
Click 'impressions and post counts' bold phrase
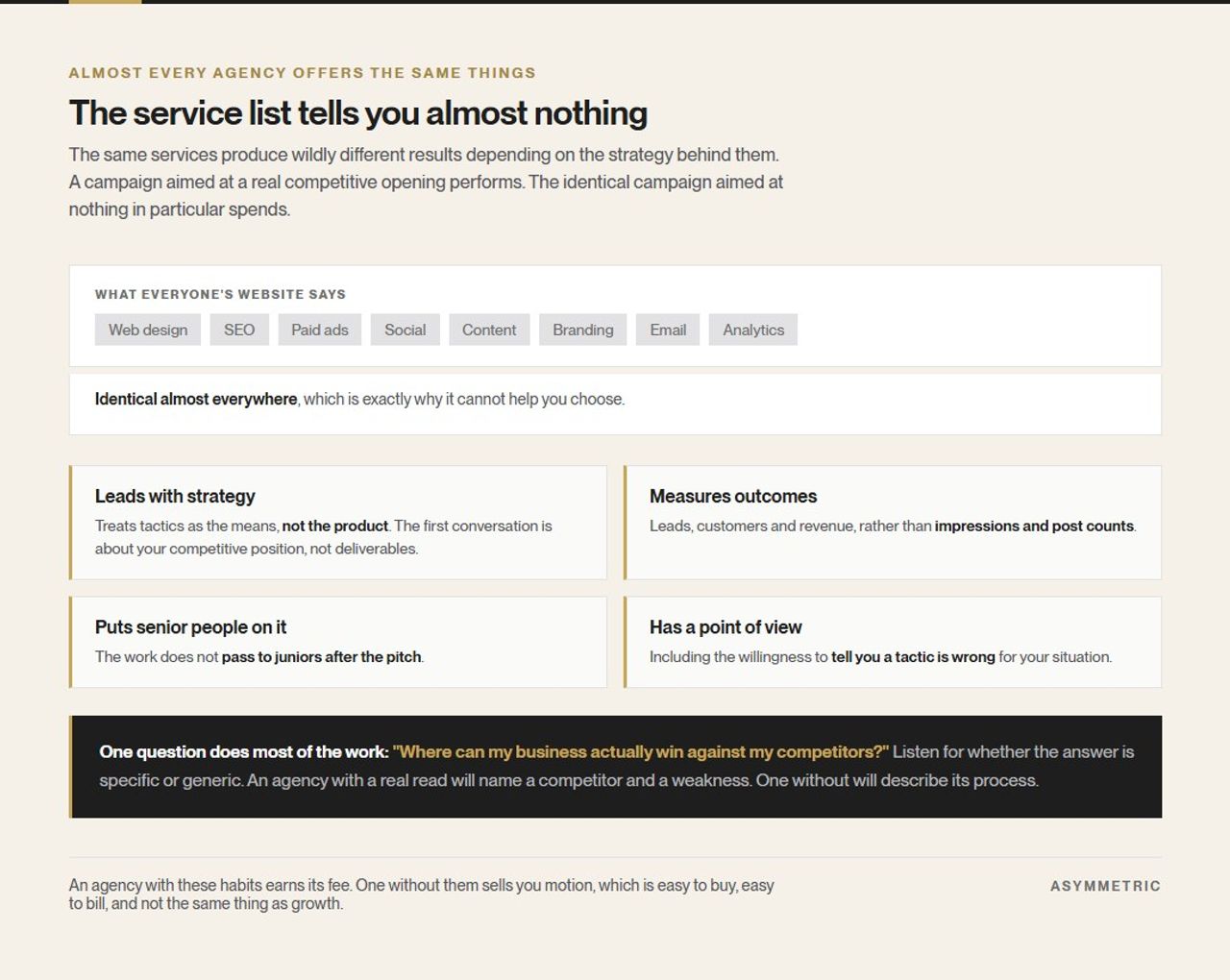[1034, 526]
